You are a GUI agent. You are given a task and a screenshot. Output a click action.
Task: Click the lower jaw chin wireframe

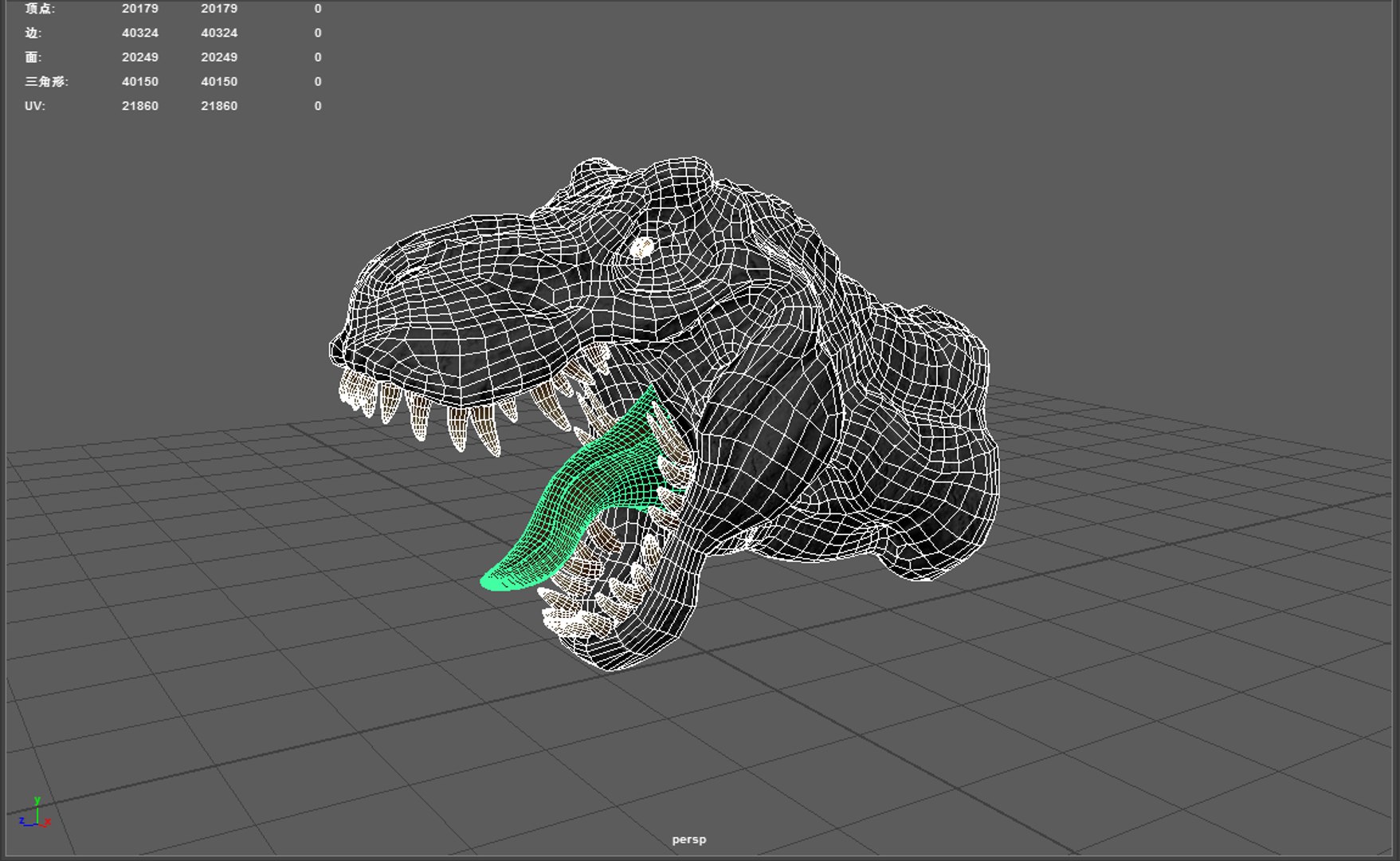(x=629, y=638)
